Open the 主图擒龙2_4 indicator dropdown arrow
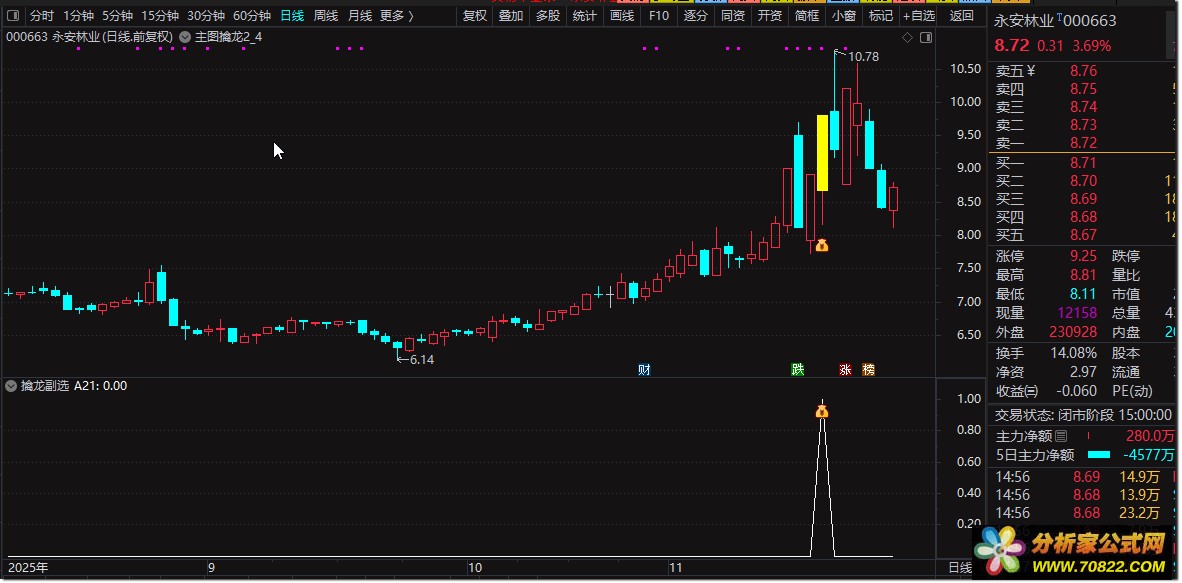This screenshot has height=583, width=1182. click(x=185, y=37)
